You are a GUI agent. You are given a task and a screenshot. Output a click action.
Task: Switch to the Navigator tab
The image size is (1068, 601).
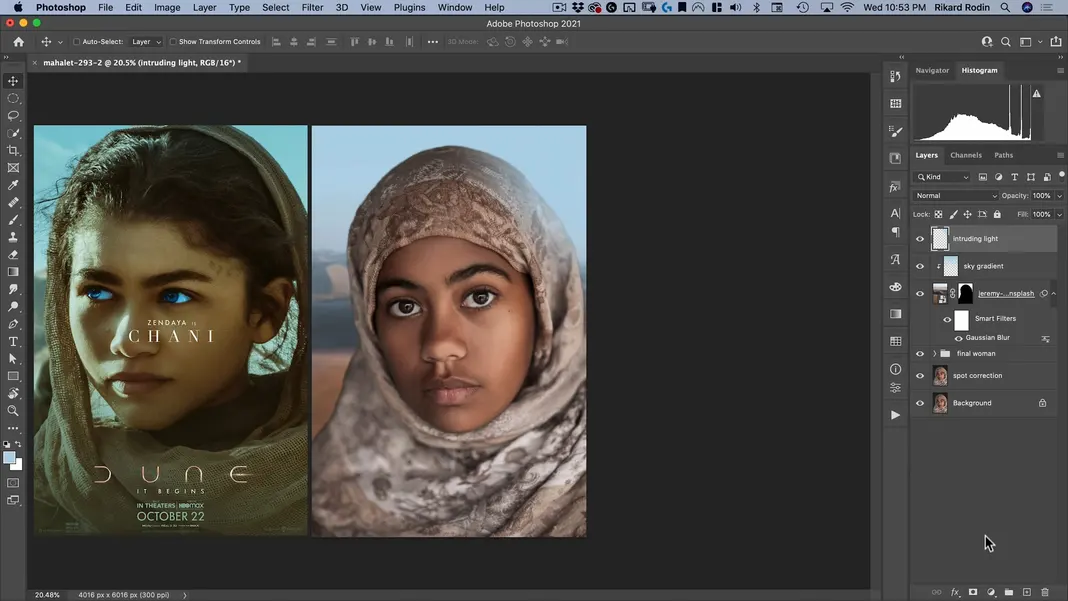pyautogui.click(x=932, y=70)
